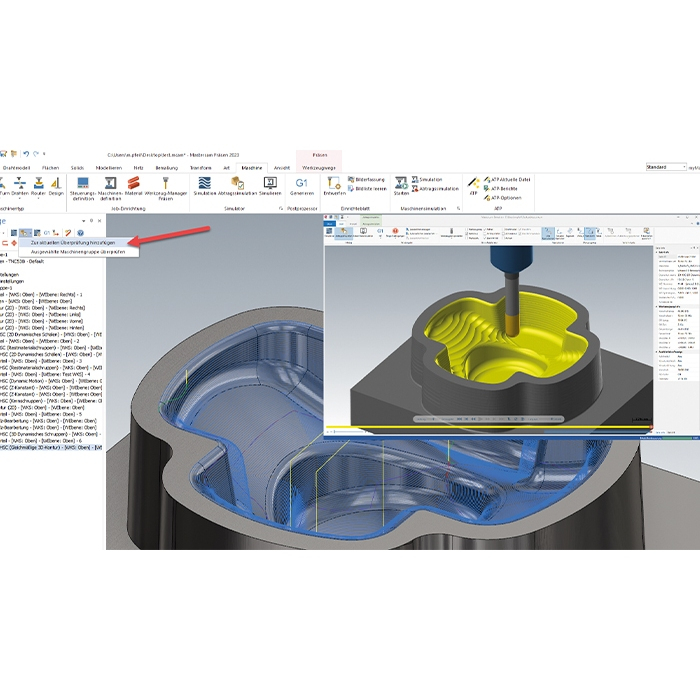The height and width of the screenshot is (700, 700).
Task: Select HSC (3D Dynamisches Schruppen) operation row
Action: (51, 434)
